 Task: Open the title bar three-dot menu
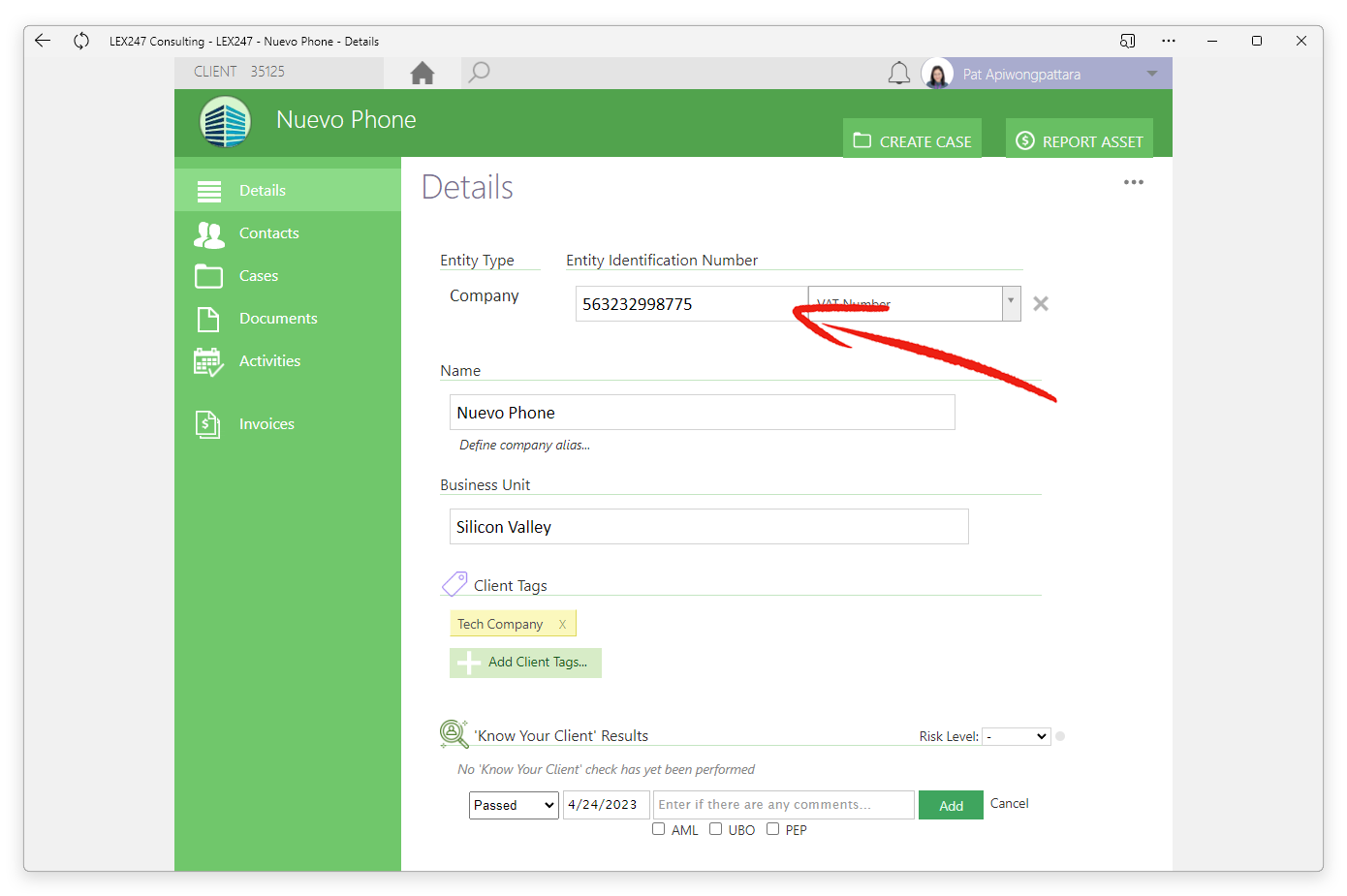coord(1169,41)
